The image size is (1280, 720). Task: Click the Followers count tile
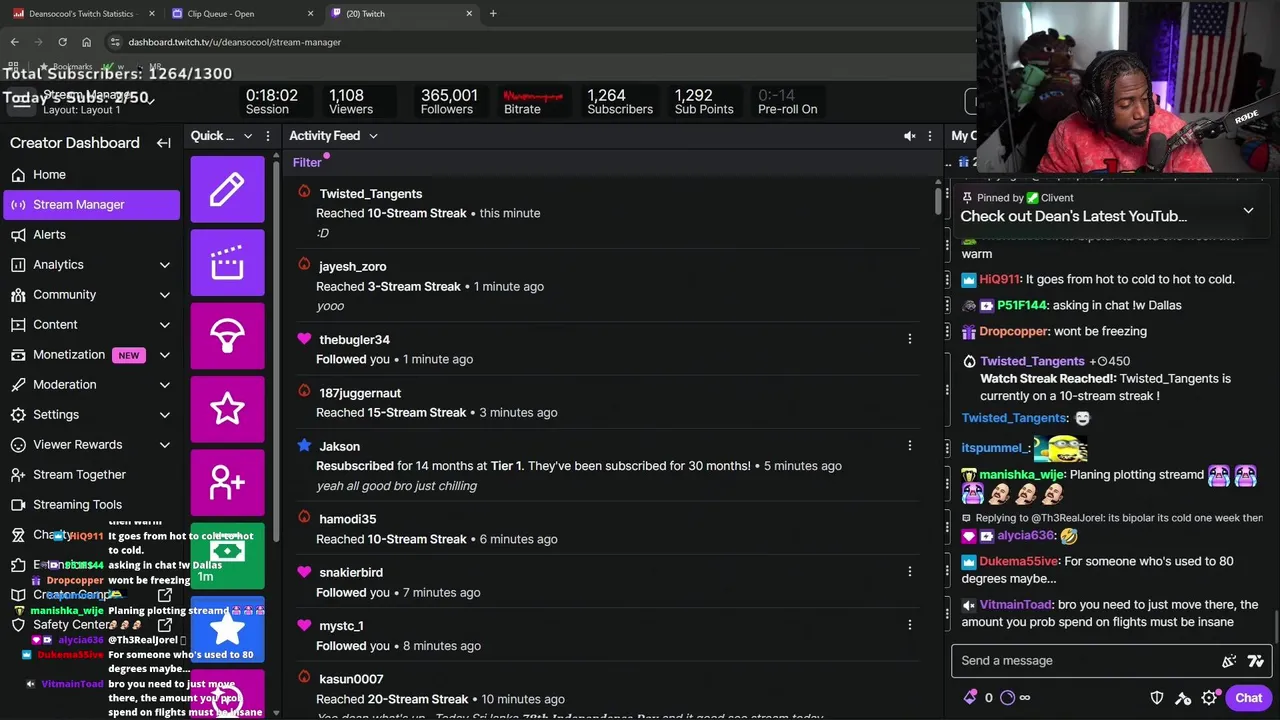(x=448, y=102)
